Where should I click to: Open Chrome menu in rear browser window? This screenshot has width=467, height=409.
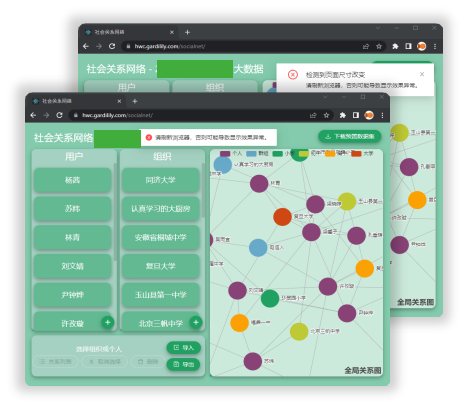435,46
